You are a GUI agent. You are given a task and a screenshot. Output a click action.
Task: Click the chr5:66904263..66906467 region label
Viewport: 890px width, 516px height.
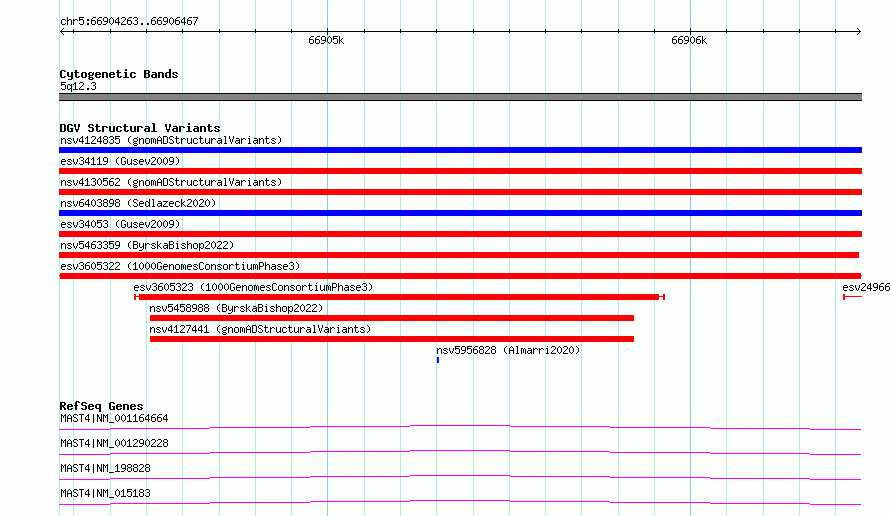(x=129, y=21)
